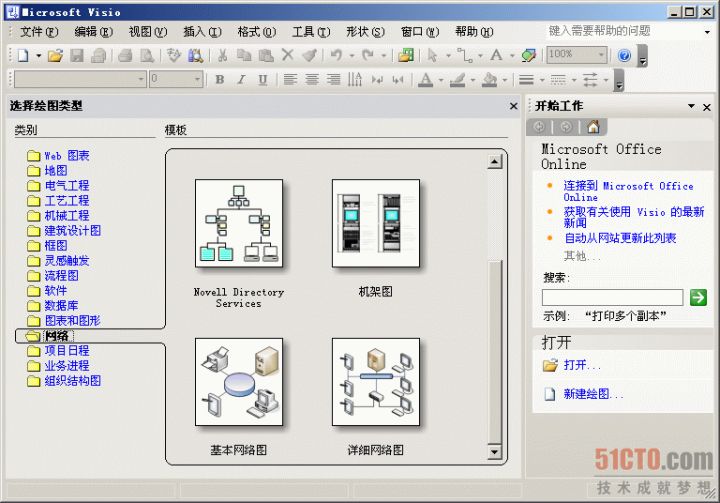The width and height of the screenshot is (720, 503).
Task: Click the Spelling check icon
Action: [174, 56]
